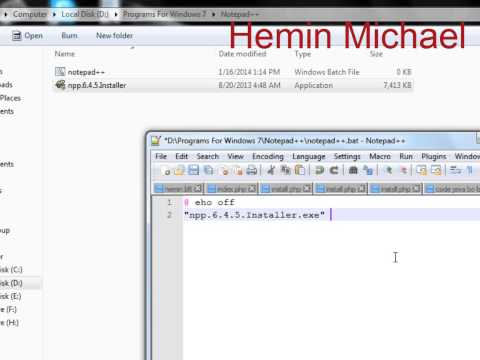The width and height of the screenshot is (480, 360).
Task: Click the Copy icon in Notepad++ toolbar
Action: pyautogui.click(x=285, y=170)
